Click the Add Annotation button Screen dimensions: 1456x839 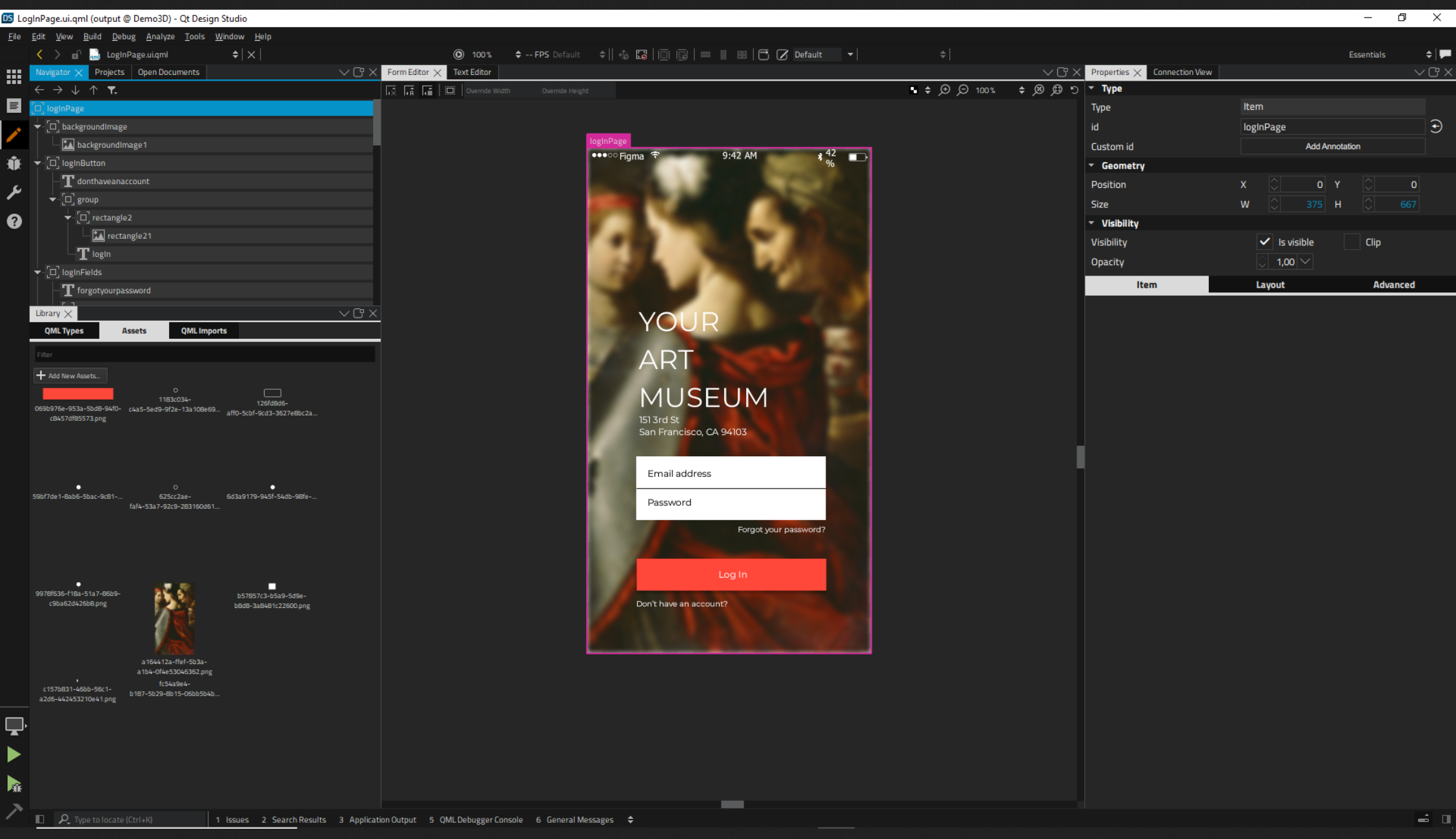point(1332,147)
